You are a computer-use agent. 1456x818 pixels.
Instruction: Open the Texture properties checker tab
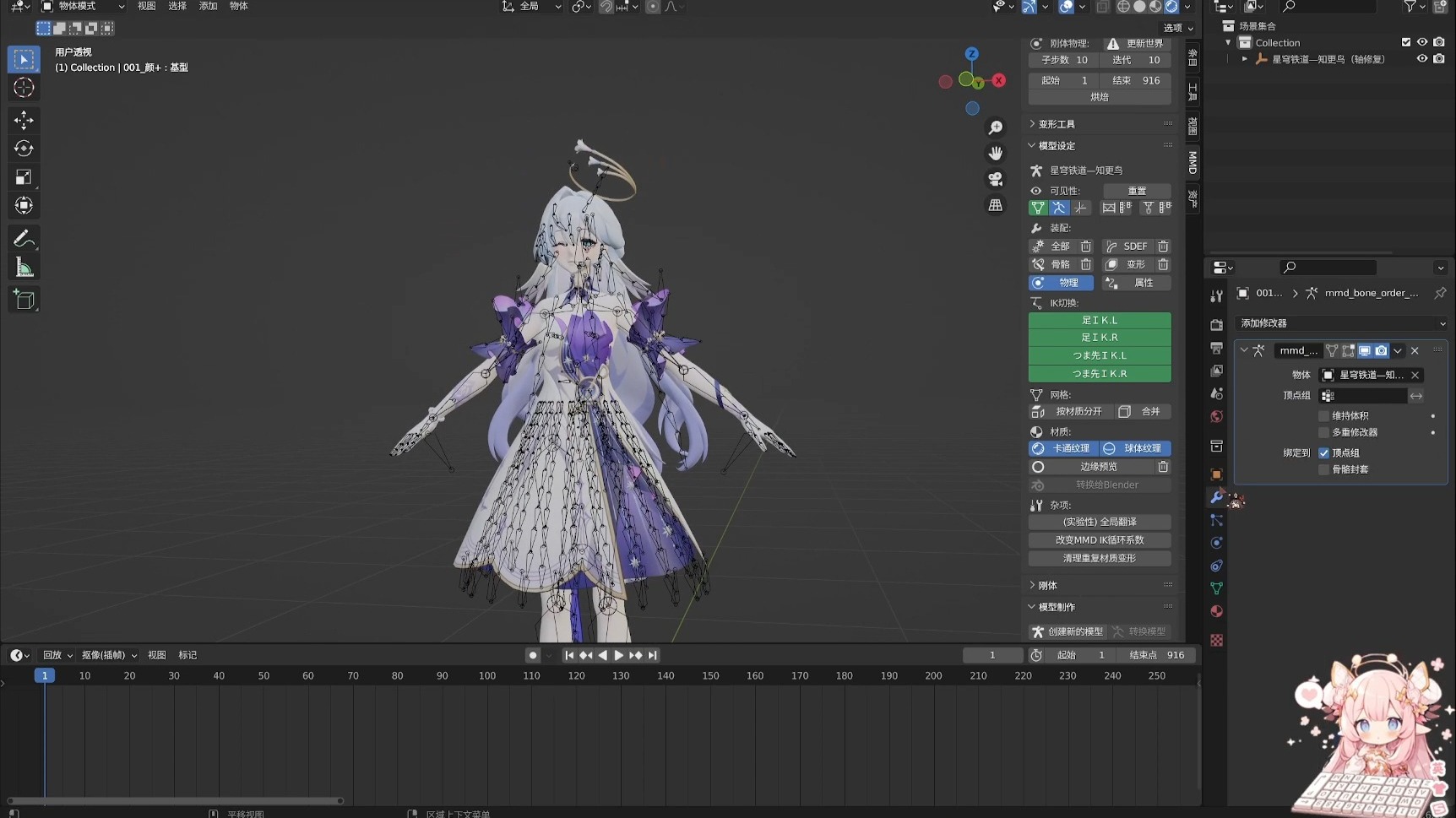1216,640
